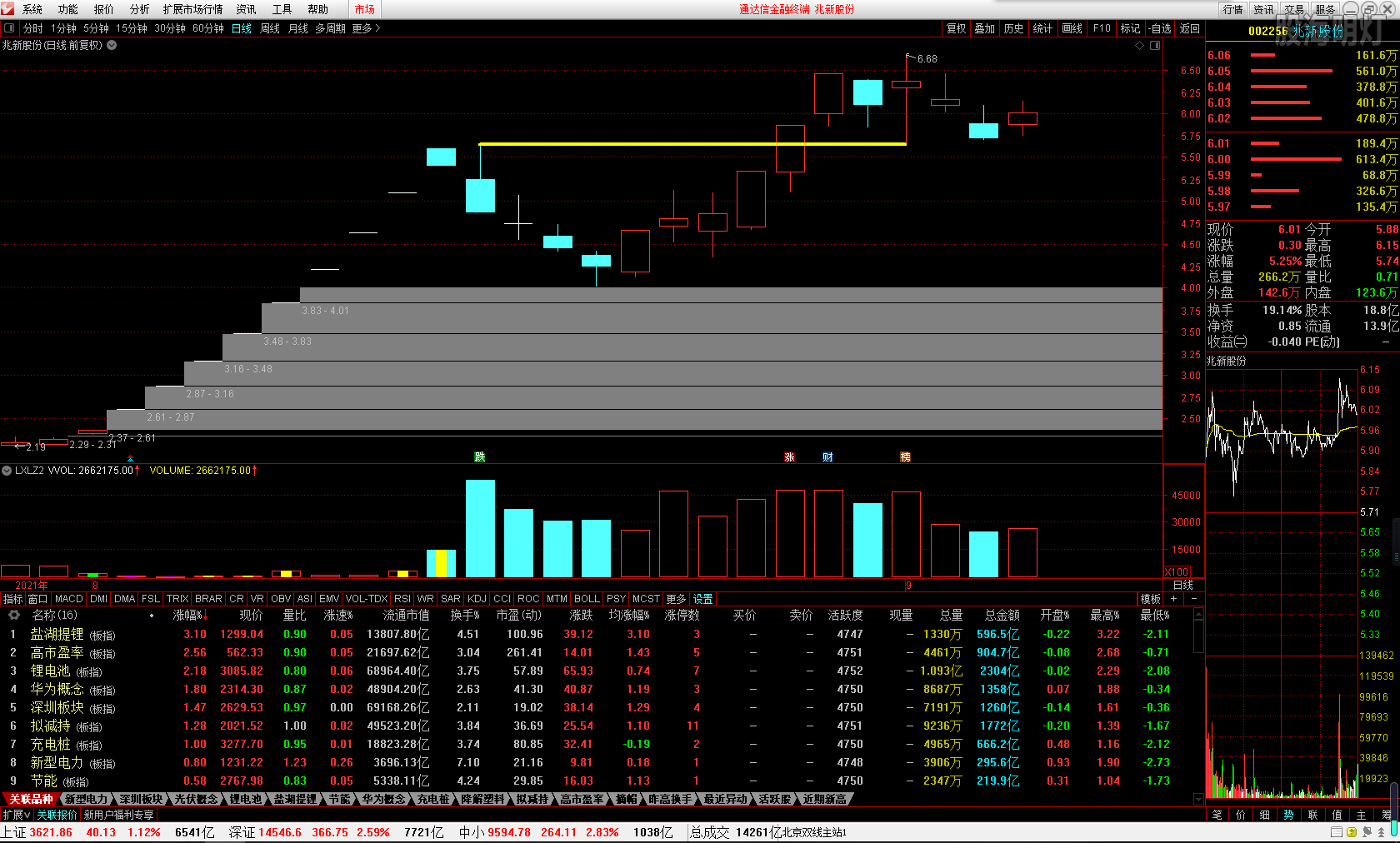
Task: Open the 分析 menu
Action: 140,9
